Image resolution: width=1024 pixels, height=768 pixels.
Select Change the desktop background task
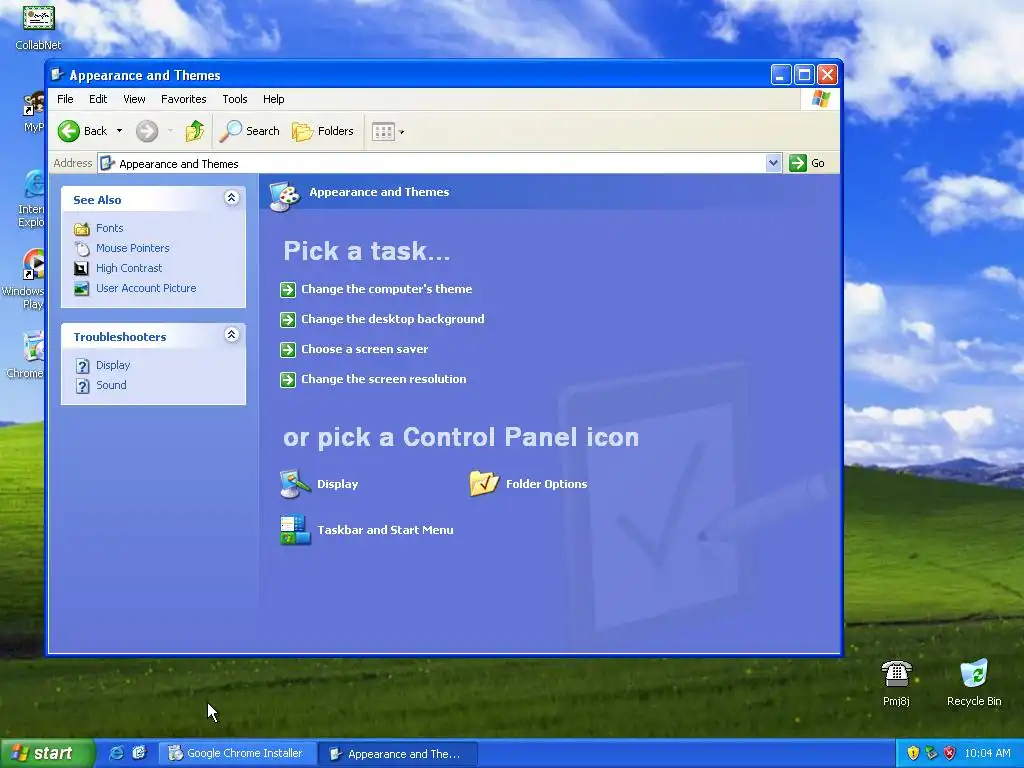[x=392, y=319]
